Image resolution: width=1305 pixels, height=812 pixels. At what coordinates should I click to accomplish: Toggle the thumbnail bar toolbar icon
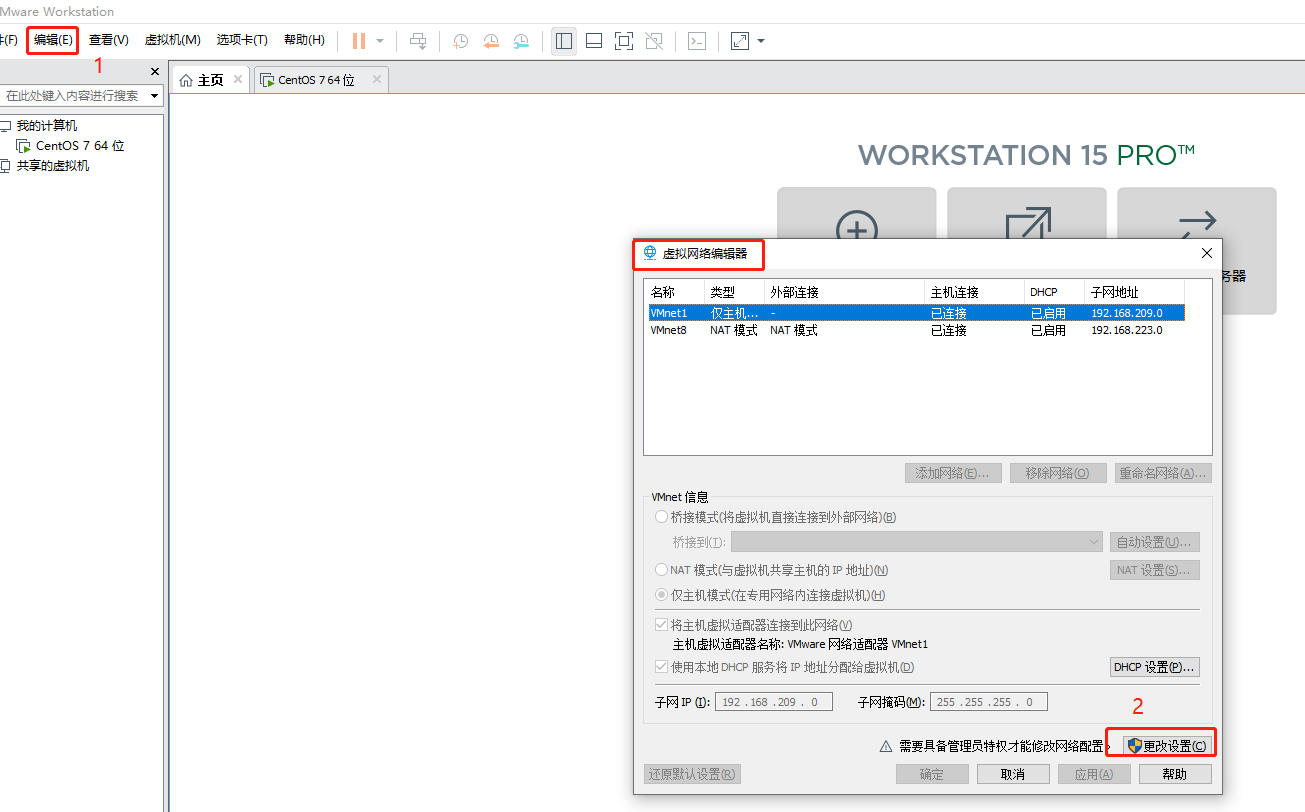point(594,41)
